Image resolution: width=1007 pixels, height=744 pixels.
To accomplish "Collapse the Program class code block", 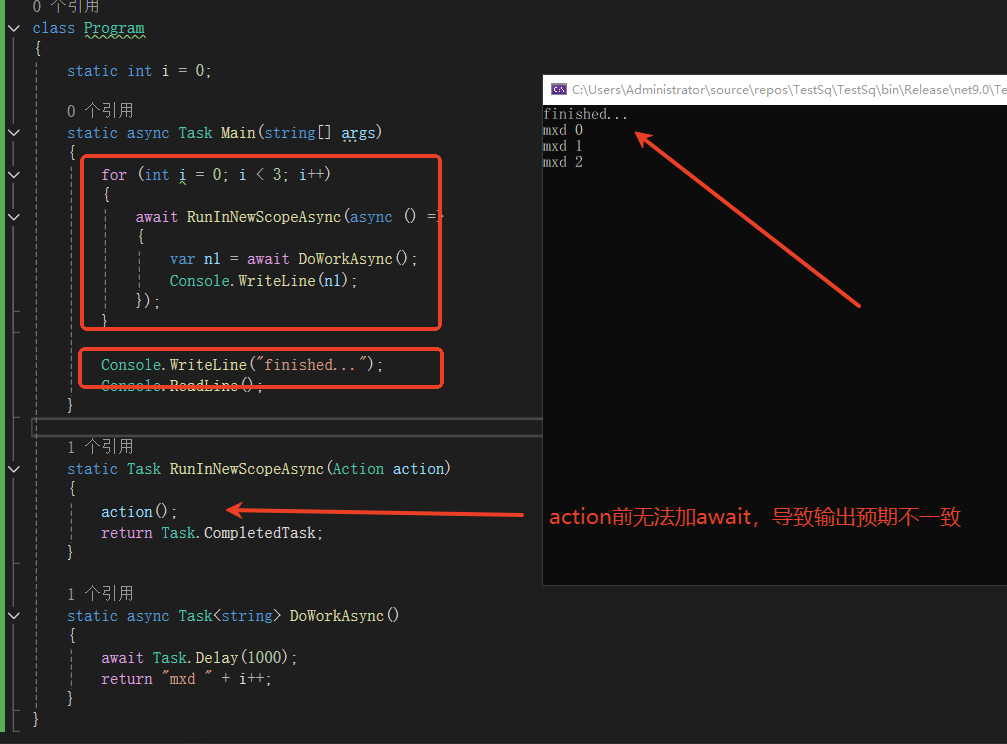I will tap(14, 28).
